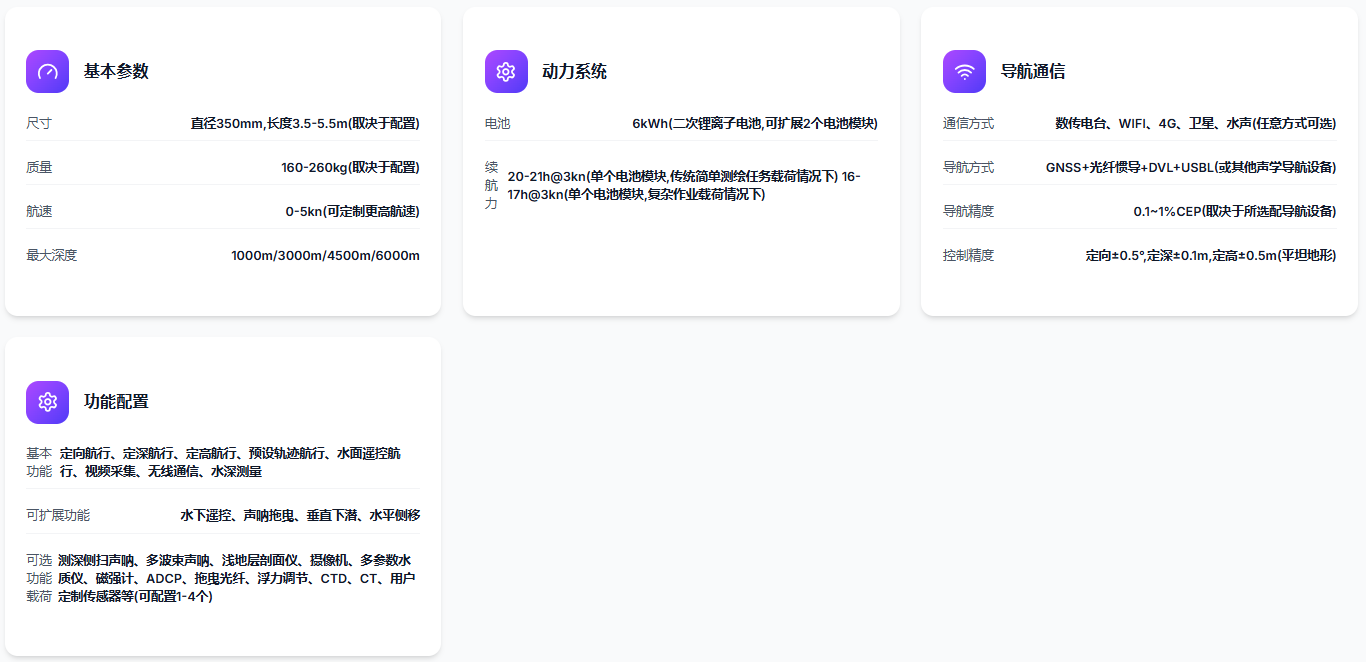Click the 控制精度 value starting with 定向±0.5°

click(x=1210, y=256)
